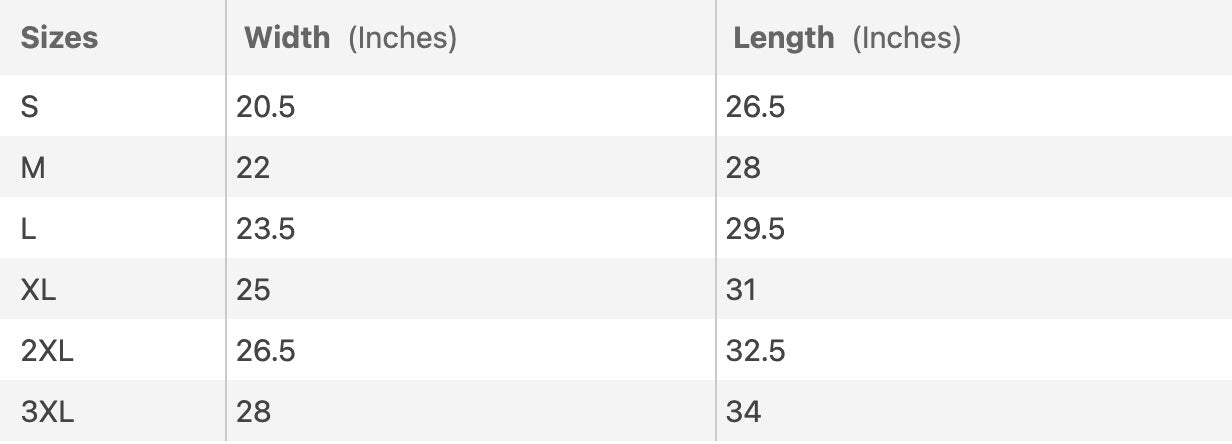This screenshot has height=444, width=1232.
Task: Click the 29.5 length value
Action: (x=755, y=229)
